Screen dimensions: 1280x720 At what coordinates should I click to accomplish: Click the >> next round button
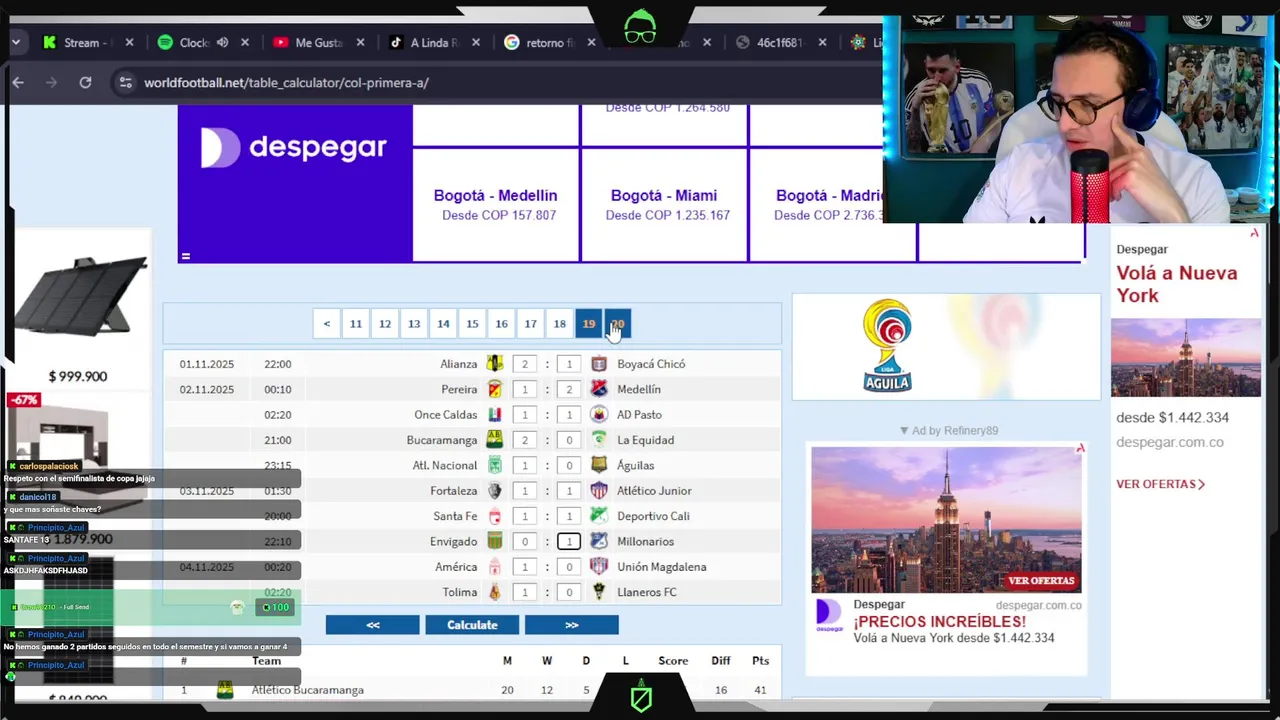[572, 625]
